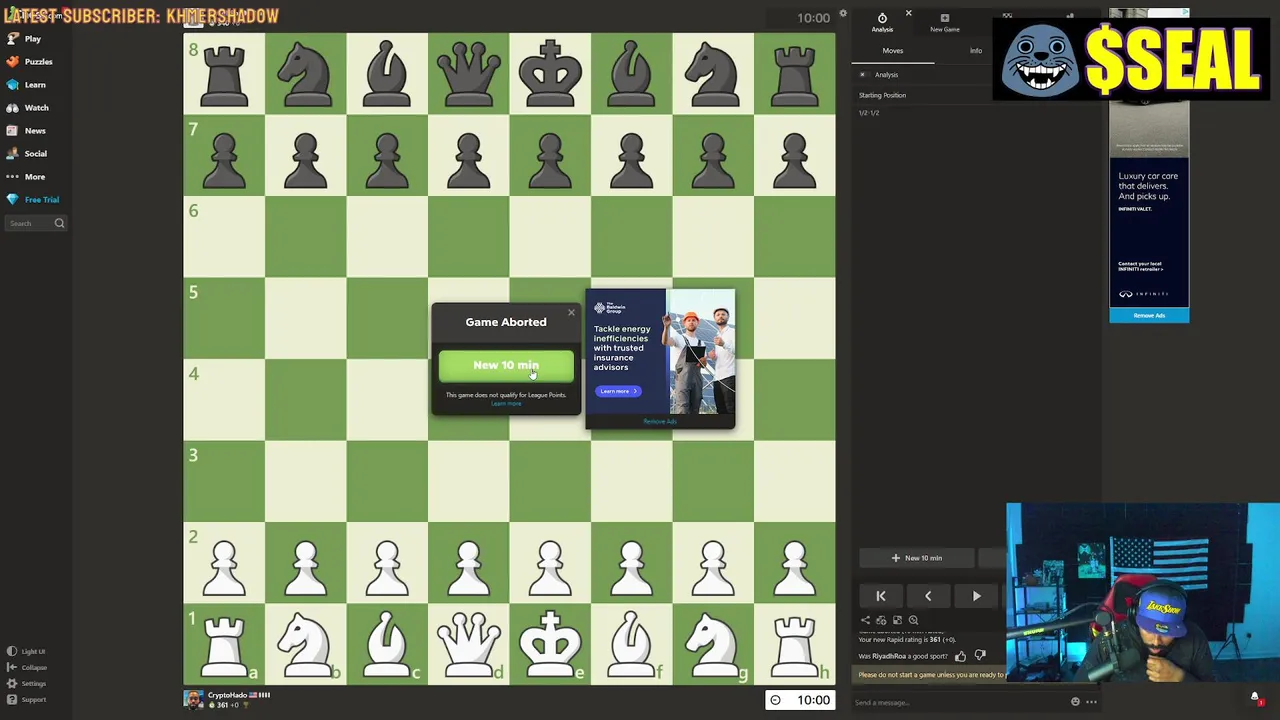Click the magnifier-plus analysis icon
This screenshot has height=720, width=1280.
coord(913,620)
